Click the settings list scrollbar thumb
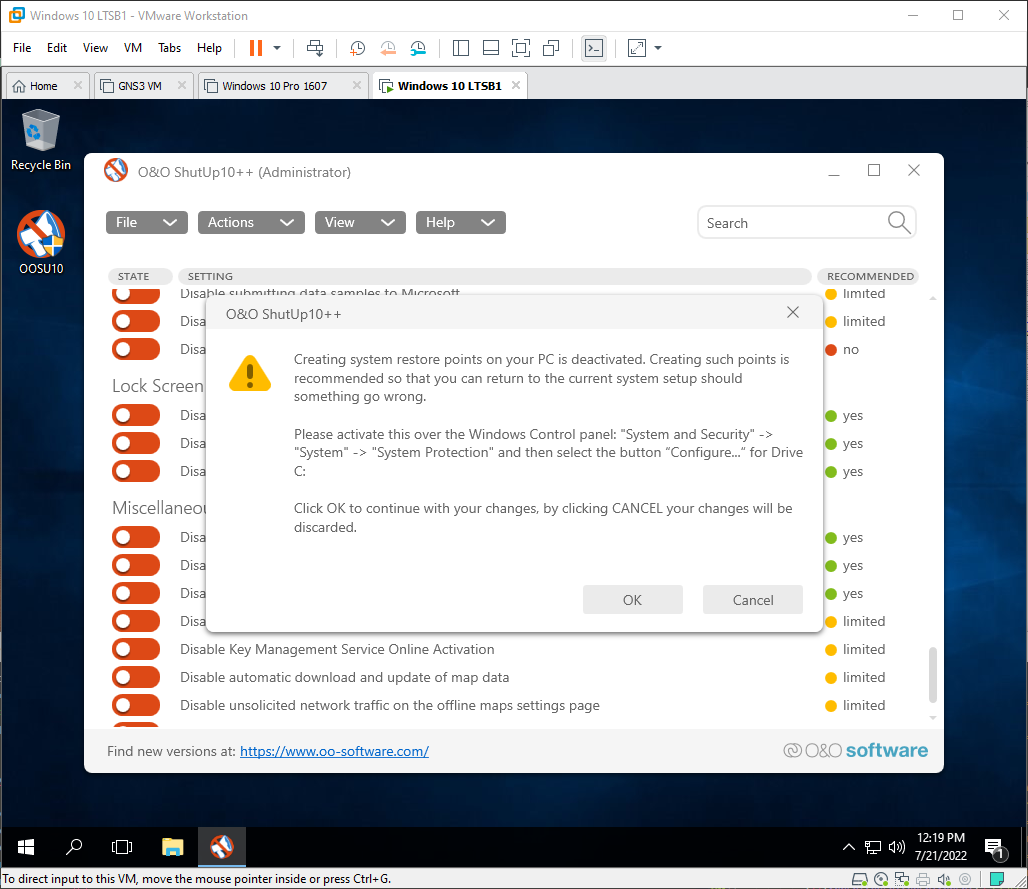1028x889 pixels. (x=932, y=675)
